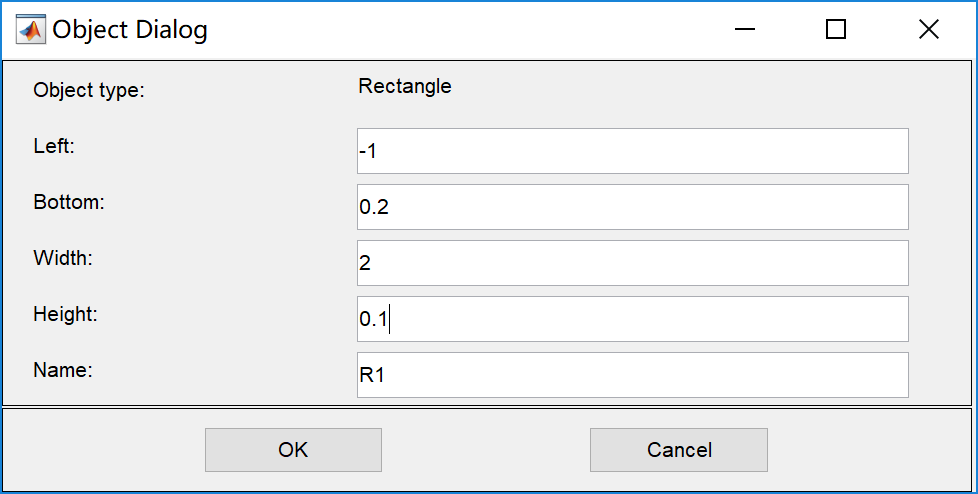Click the "Bottom:" label
978x494 pixels.
click(69, 201)
